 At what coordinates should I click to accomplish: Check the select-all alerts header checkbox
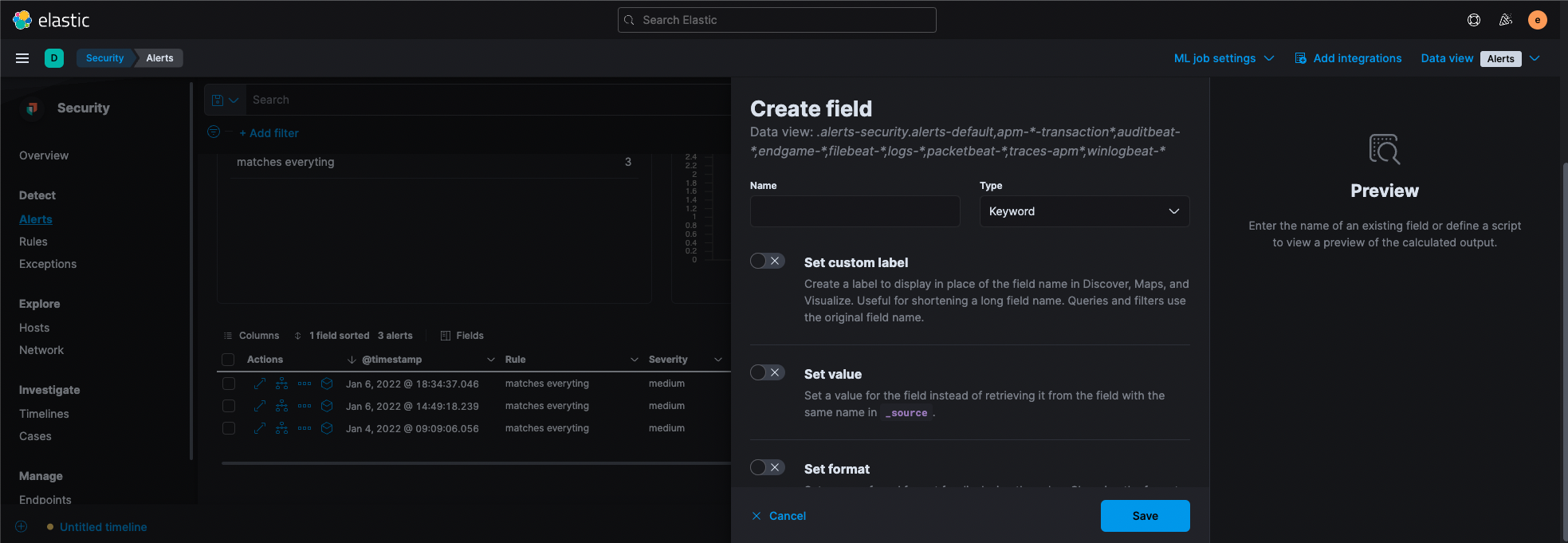tap(228, 360)
